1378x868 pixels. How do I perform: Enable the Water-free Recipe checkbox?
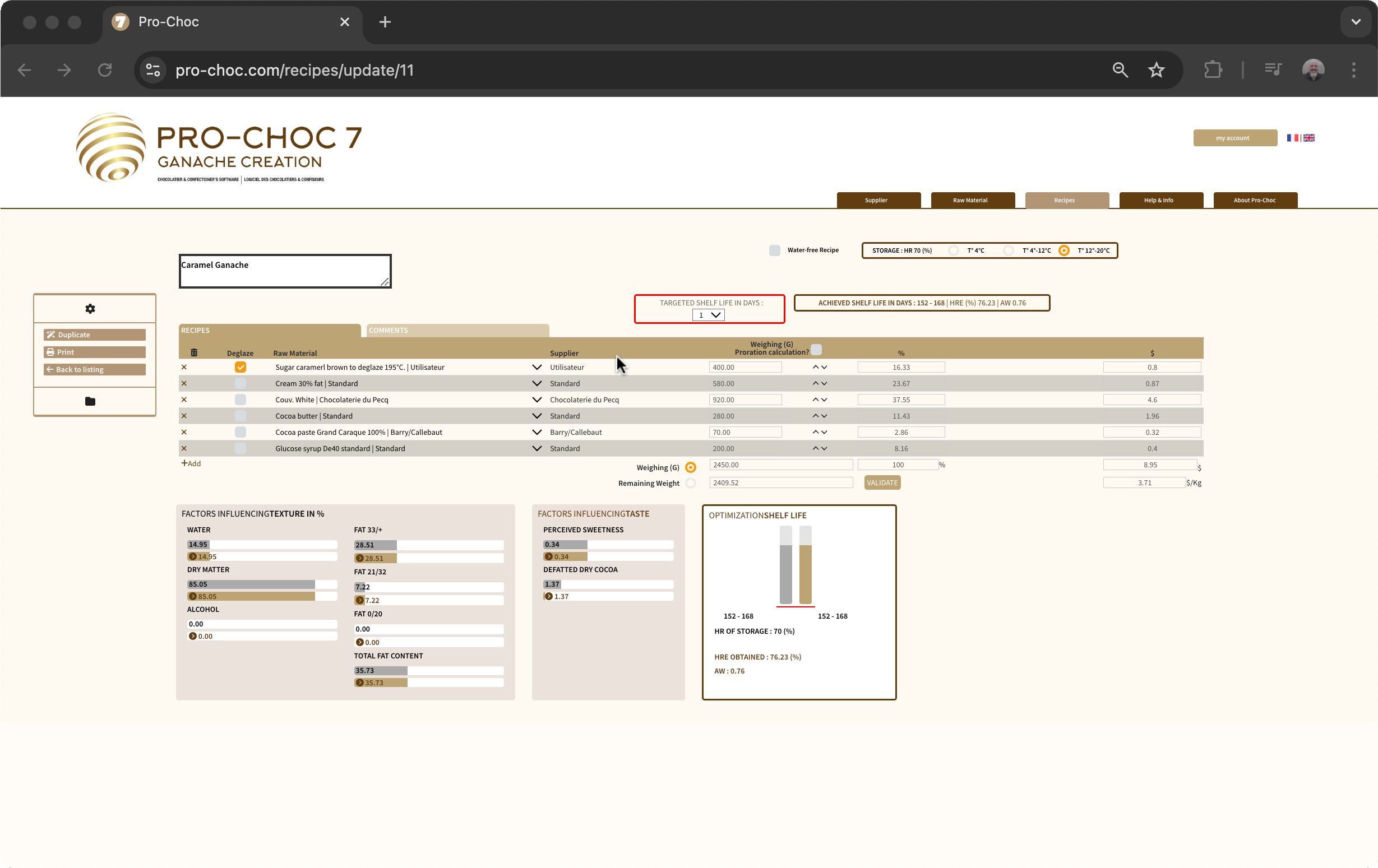coord(774,250)
